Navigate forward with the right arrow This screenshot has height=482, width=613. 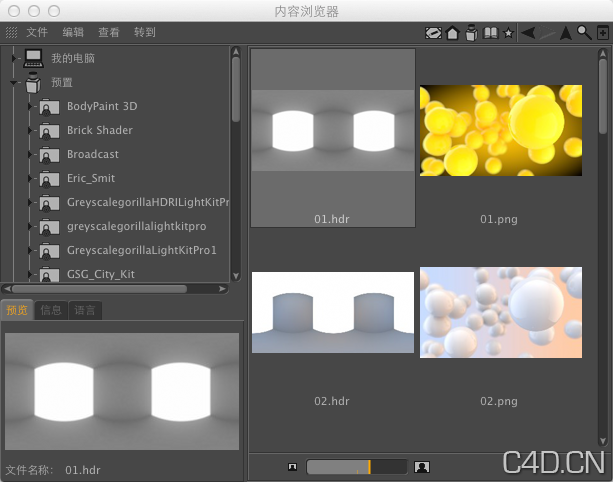pyautogui.click(x=547, y=33)
